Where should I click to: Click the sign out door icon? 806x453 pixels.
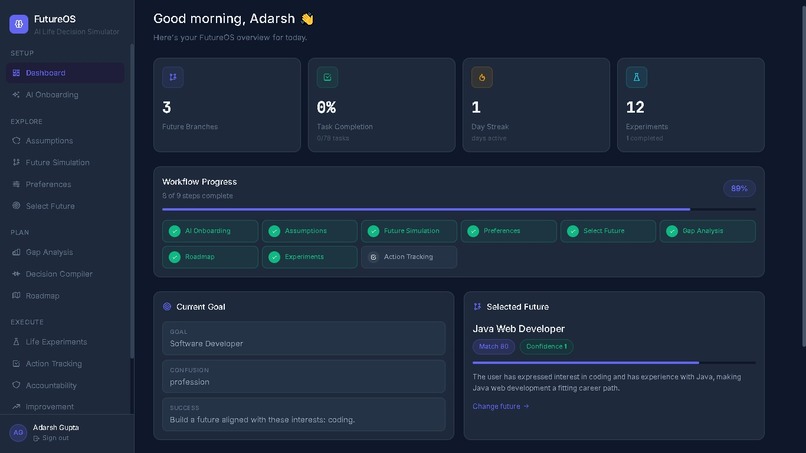click(x=36, y=439)
